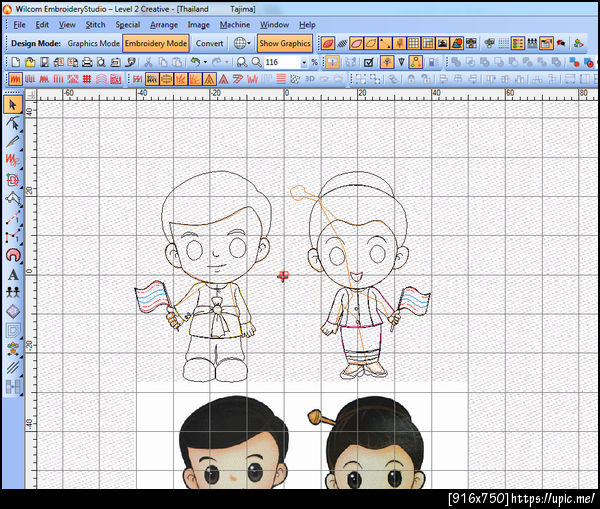Open the Image menu
The height and width of the screenshot is (509, 600).
(198, 25)
